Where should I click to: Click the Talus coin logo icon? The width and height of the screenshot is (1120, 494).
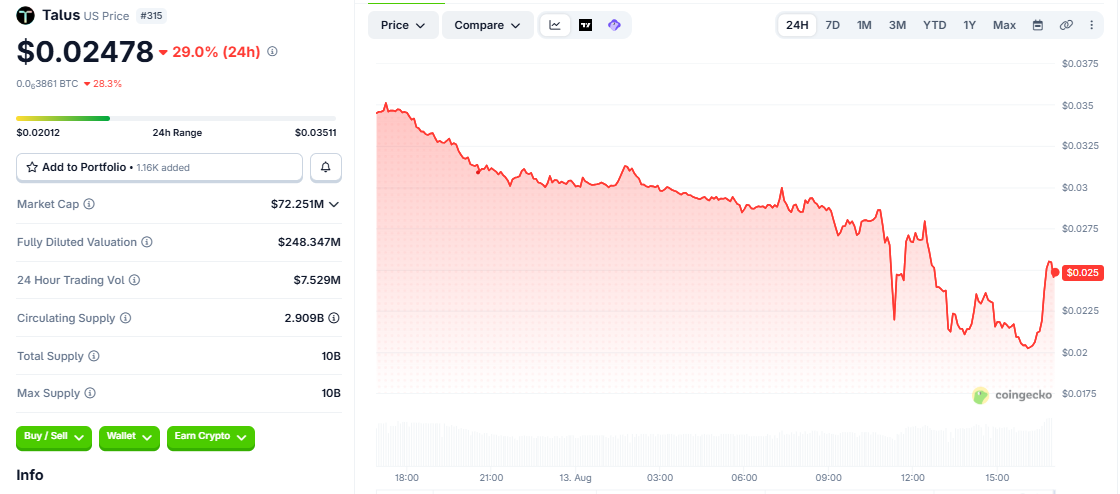tap(26, 15)
